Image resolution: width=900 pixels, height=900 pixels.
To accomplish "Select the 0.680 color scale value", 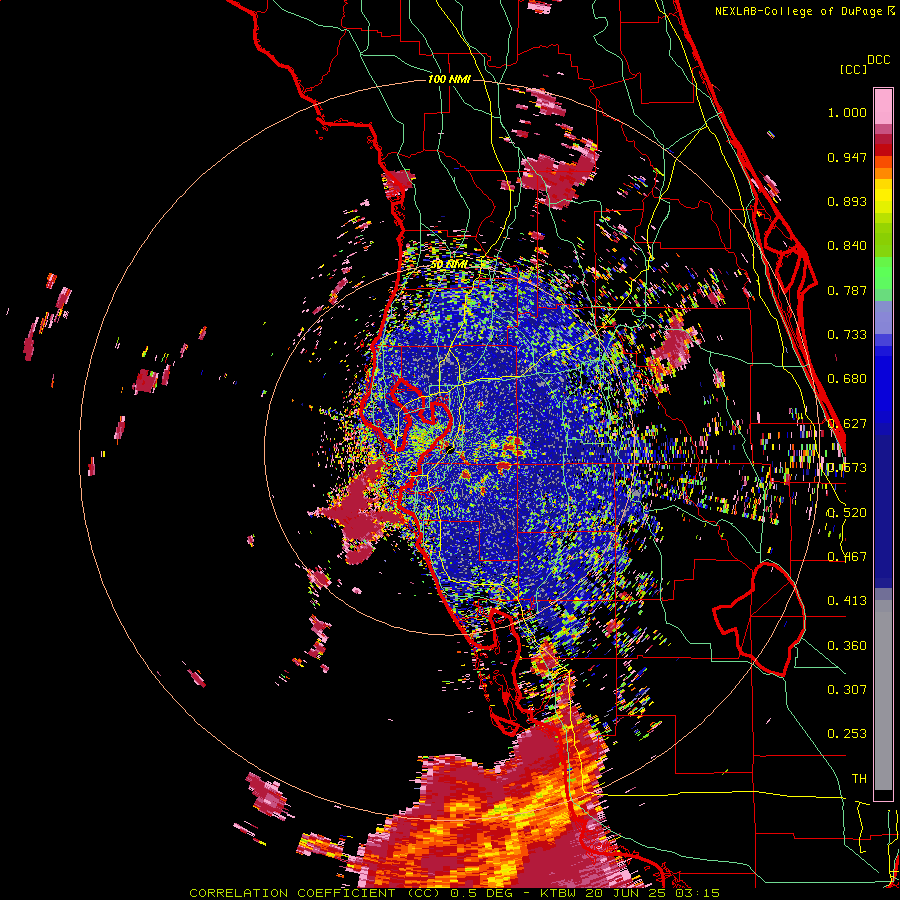I will click(x=847, y=379).
